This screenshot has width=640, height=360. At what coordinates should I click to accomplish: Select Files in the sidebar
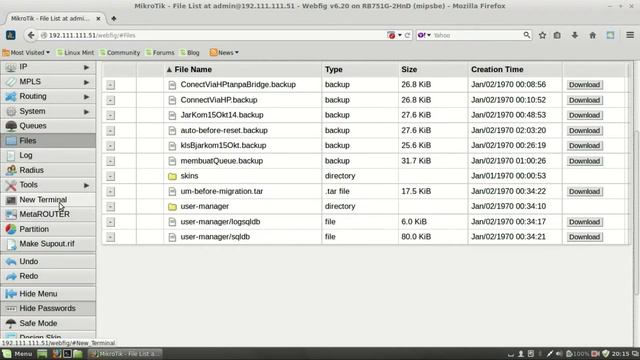point(48,140)
